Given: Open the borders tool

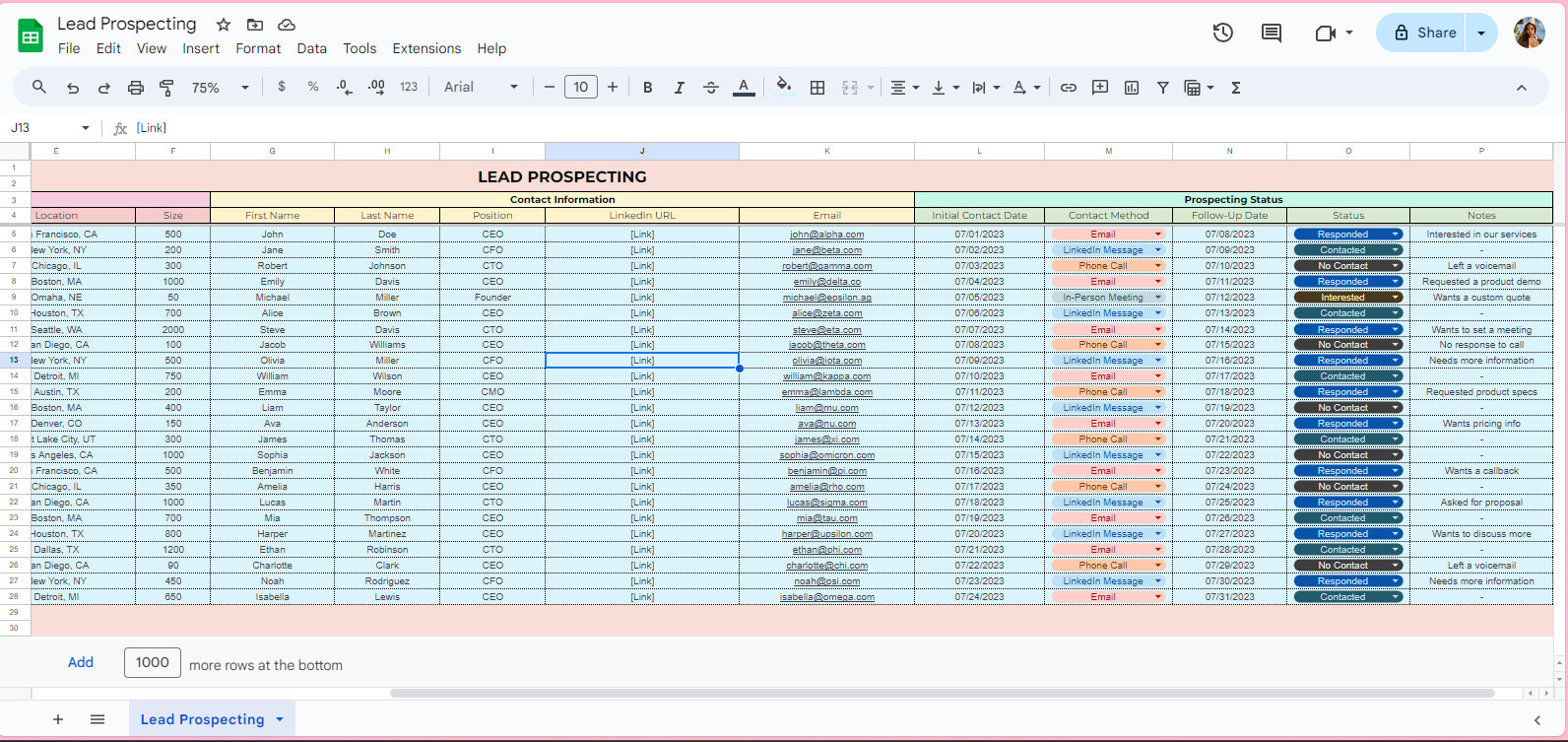Looking at the screenshot, I should coord(817,88).
